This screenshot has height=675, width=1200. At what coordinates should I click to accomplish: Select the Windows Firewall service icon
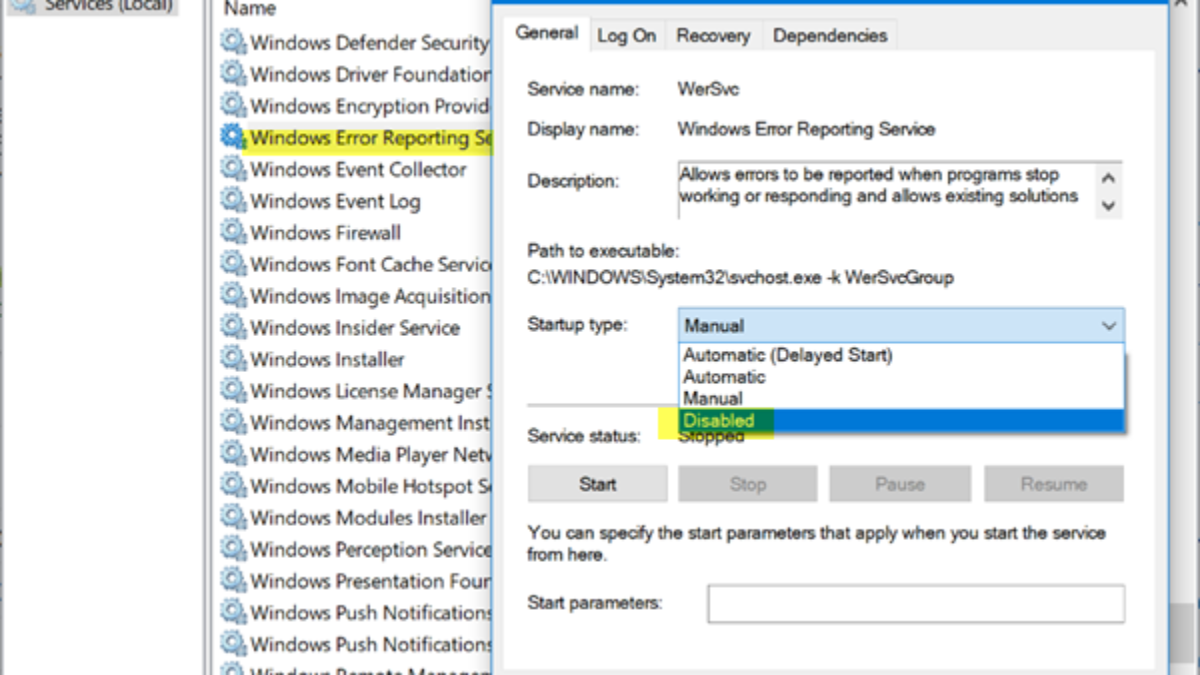(x=233, y=233)
